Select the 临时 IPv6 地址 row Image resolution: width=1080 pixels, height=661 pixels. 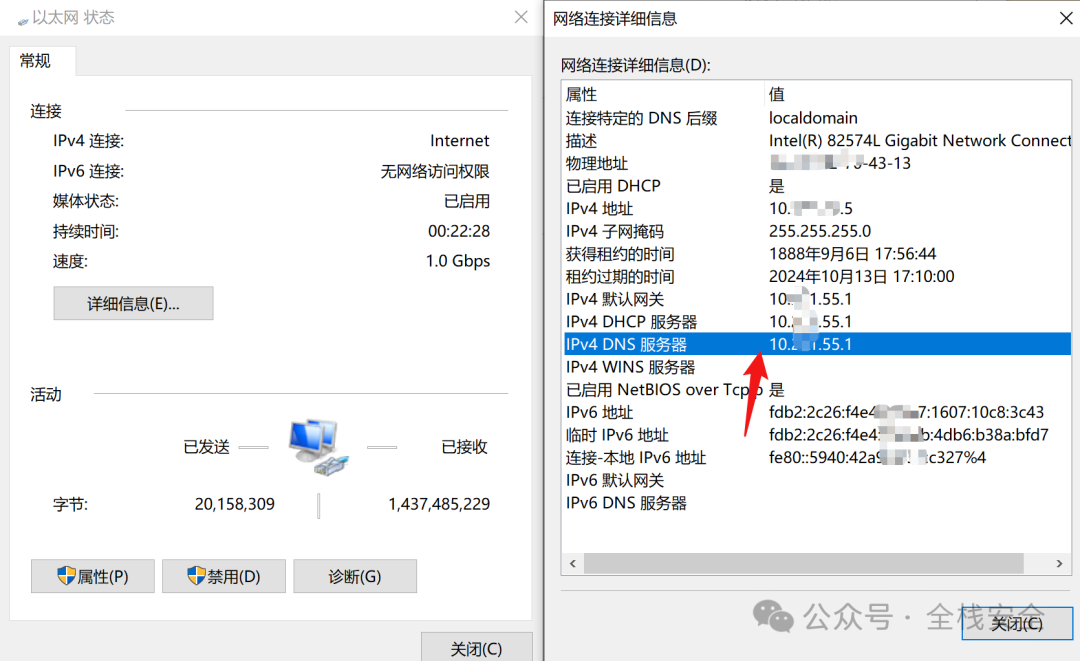817,435
